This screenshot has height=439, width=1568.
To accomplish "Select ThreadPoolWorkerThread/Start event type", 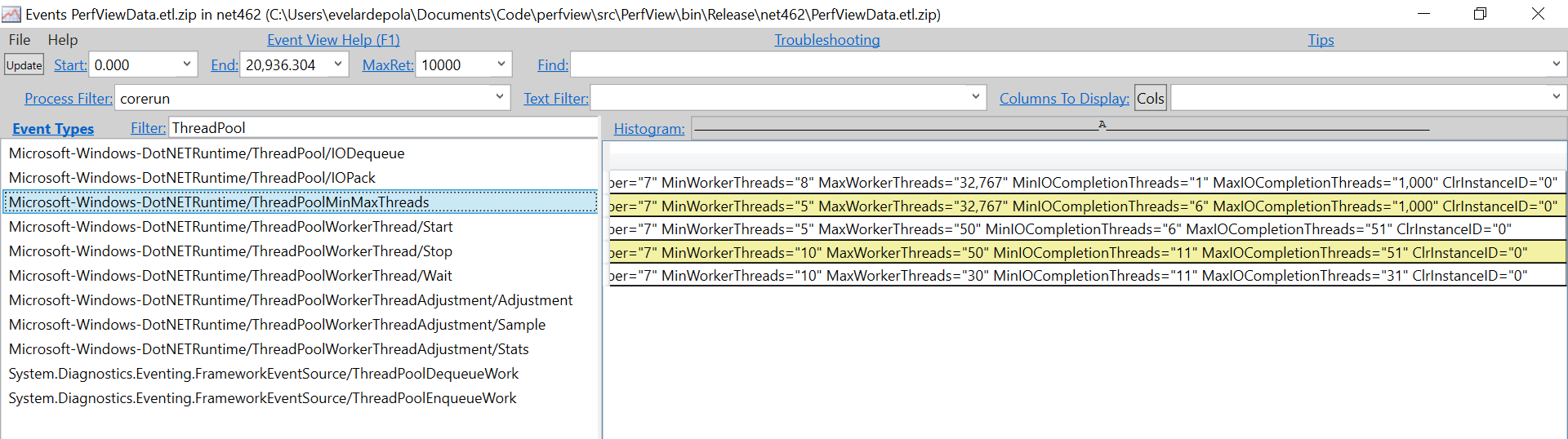I will point(230,227).
